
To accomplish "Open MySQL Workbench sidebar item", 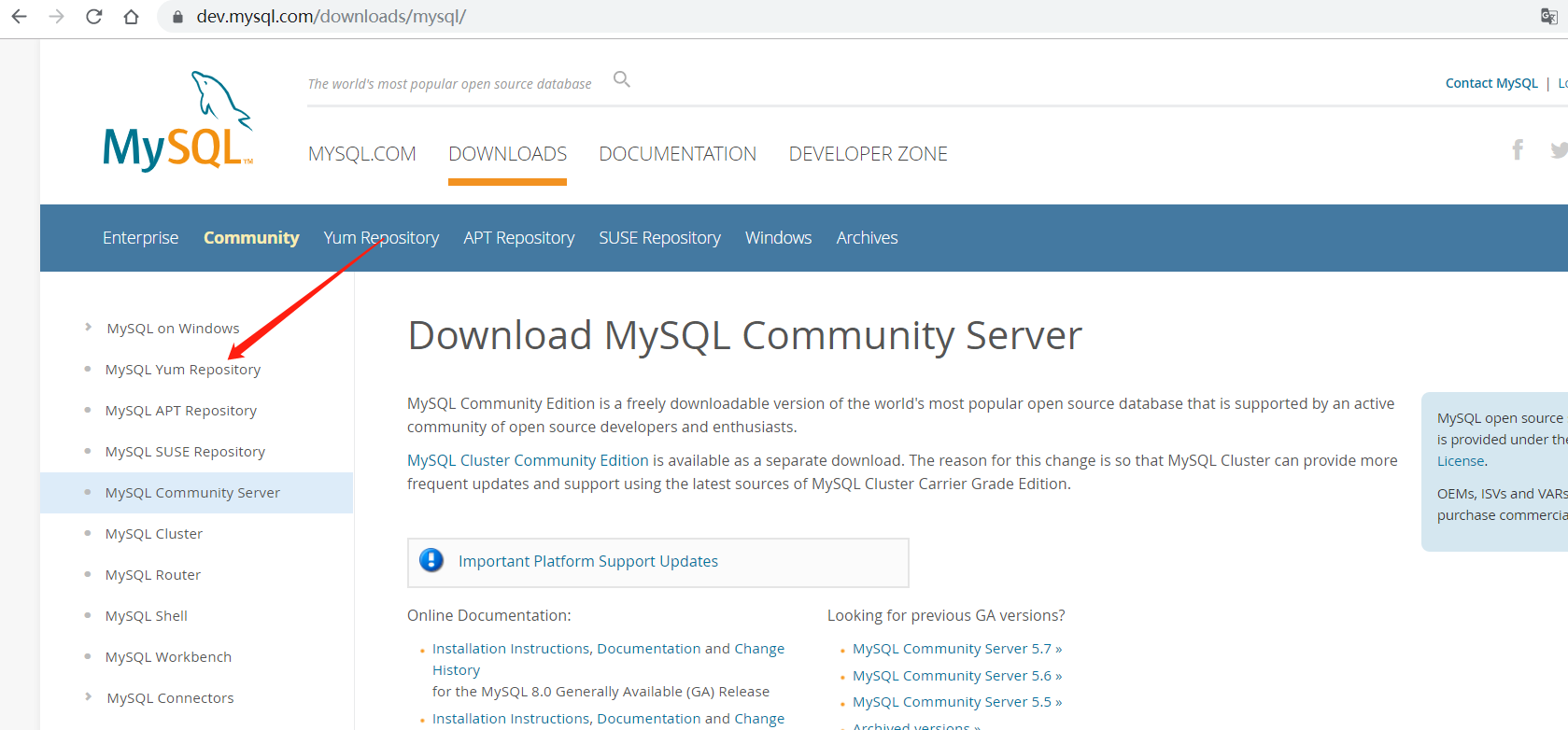I will click(168, 657).
